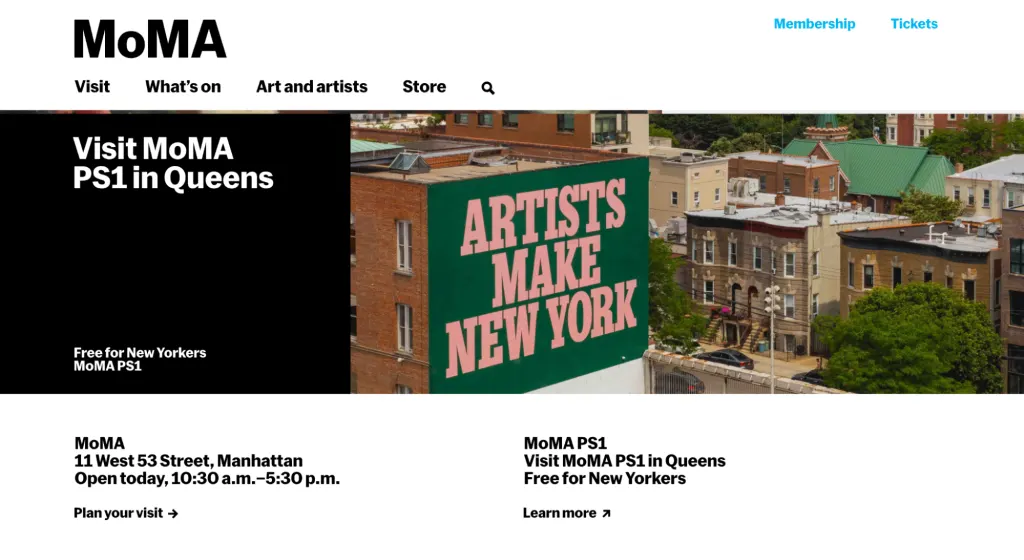Image resolution: width=1024 pixels, height=560 pixels.
Task: Open the Art and artists menu
Action: [x=312, y=87]
